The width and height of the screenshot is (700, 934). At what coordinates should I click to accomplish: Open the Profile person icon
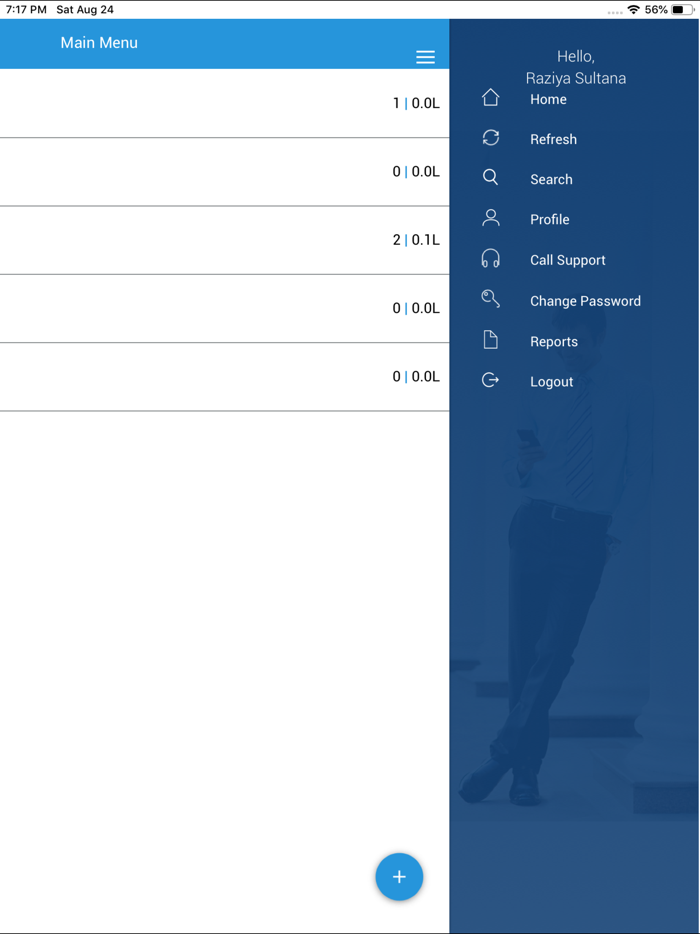[490, 218]
